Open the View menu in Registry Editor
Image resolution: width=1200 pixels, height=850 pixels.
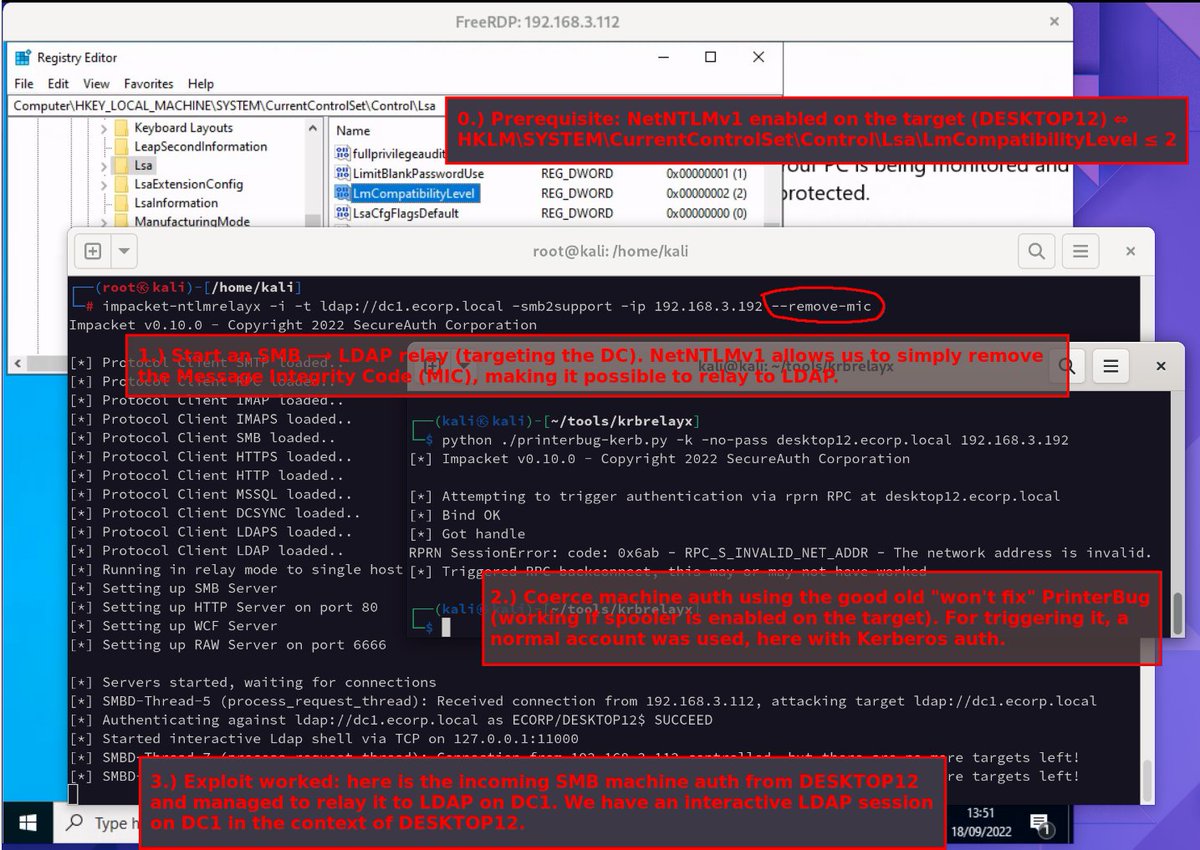96,84
